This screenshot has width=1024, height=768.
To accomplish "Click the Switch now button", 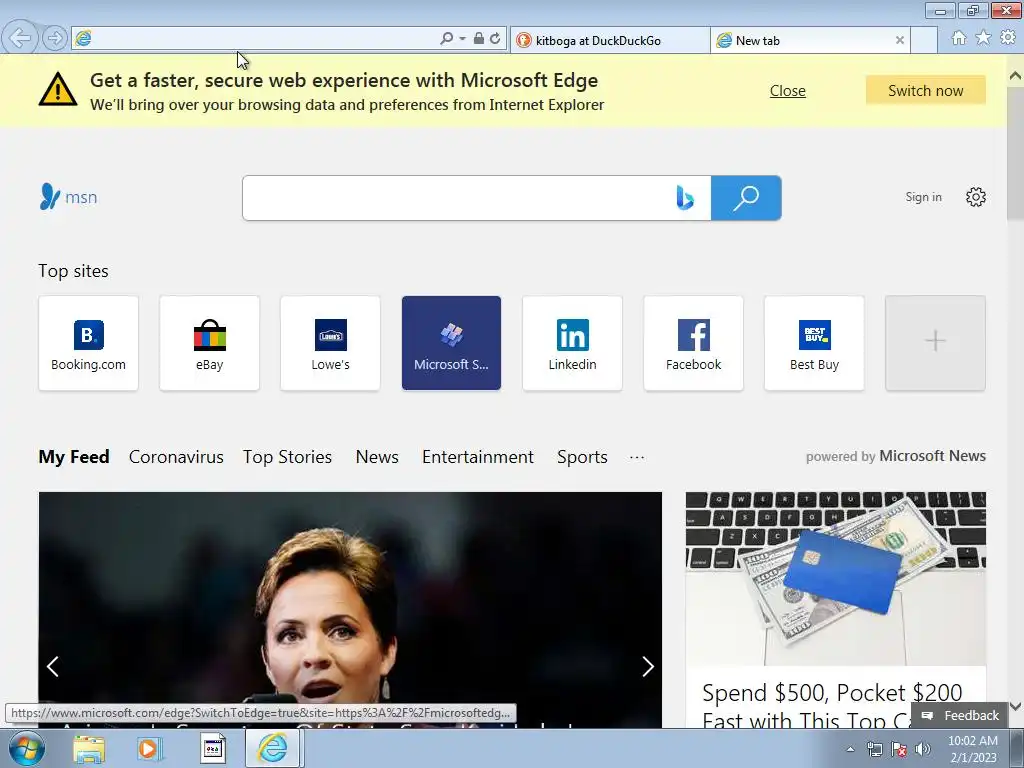I will (x=925, y=91).
